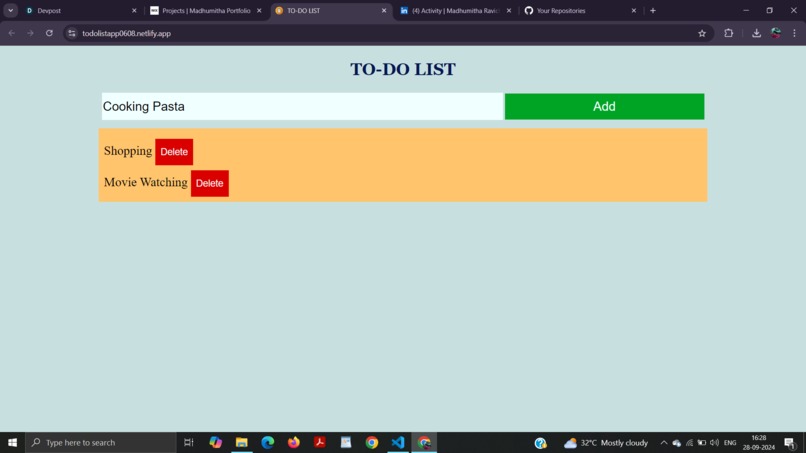Close the TO-DO LIST tab
The height and width of the screenshot is (453, 806).
[384, 10]
